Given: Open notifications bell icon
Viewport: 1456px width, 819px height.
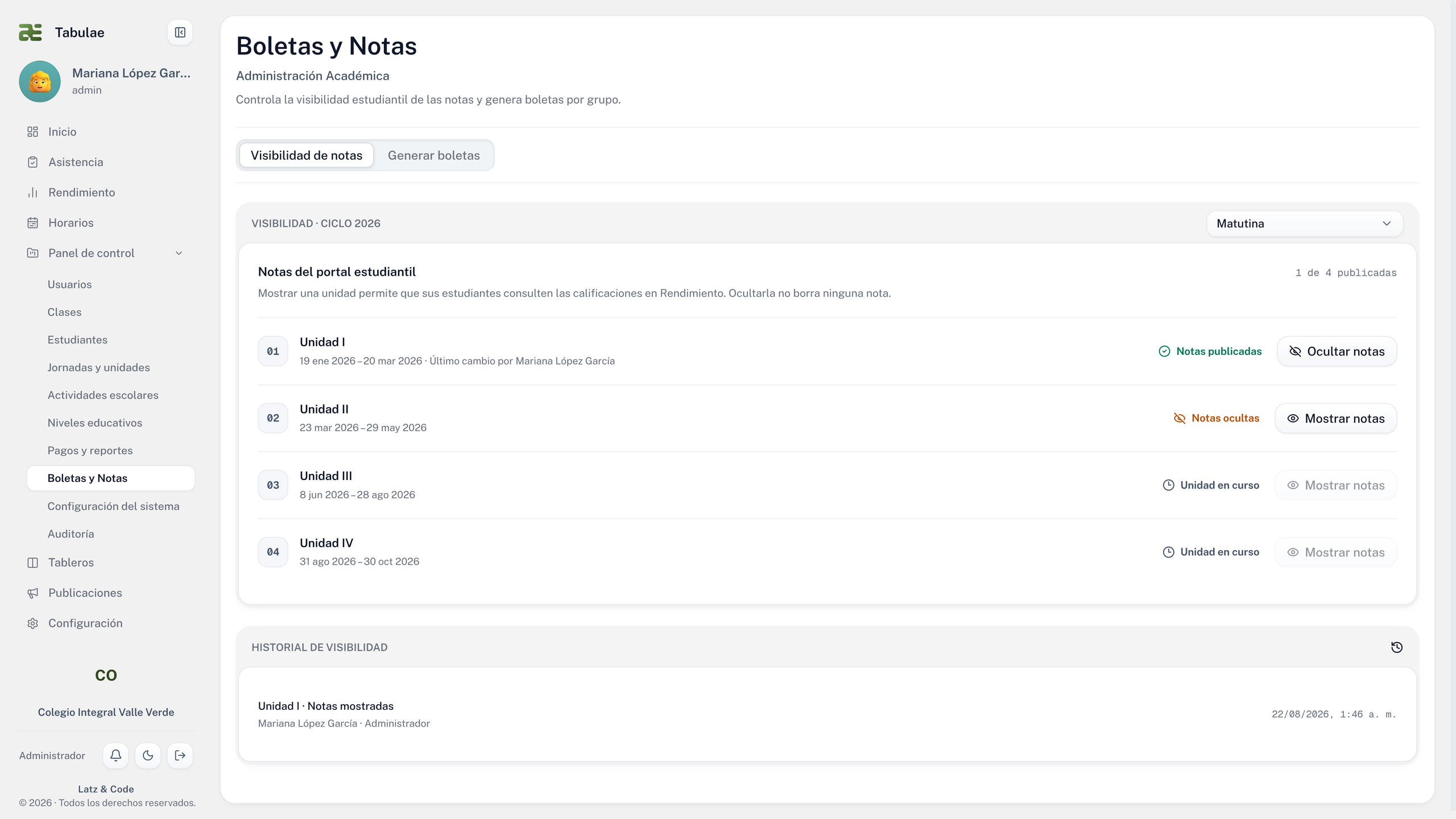Looking at the screenshot, I should (115, 755).
